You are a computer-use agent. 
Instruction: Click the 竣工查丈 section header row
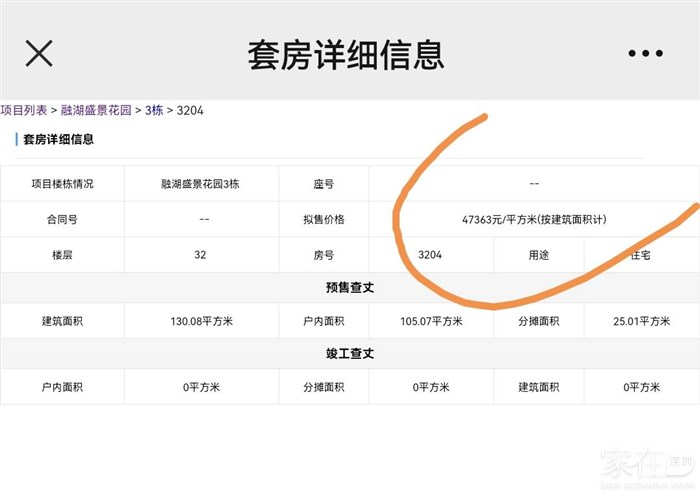(x=350, y=354)
